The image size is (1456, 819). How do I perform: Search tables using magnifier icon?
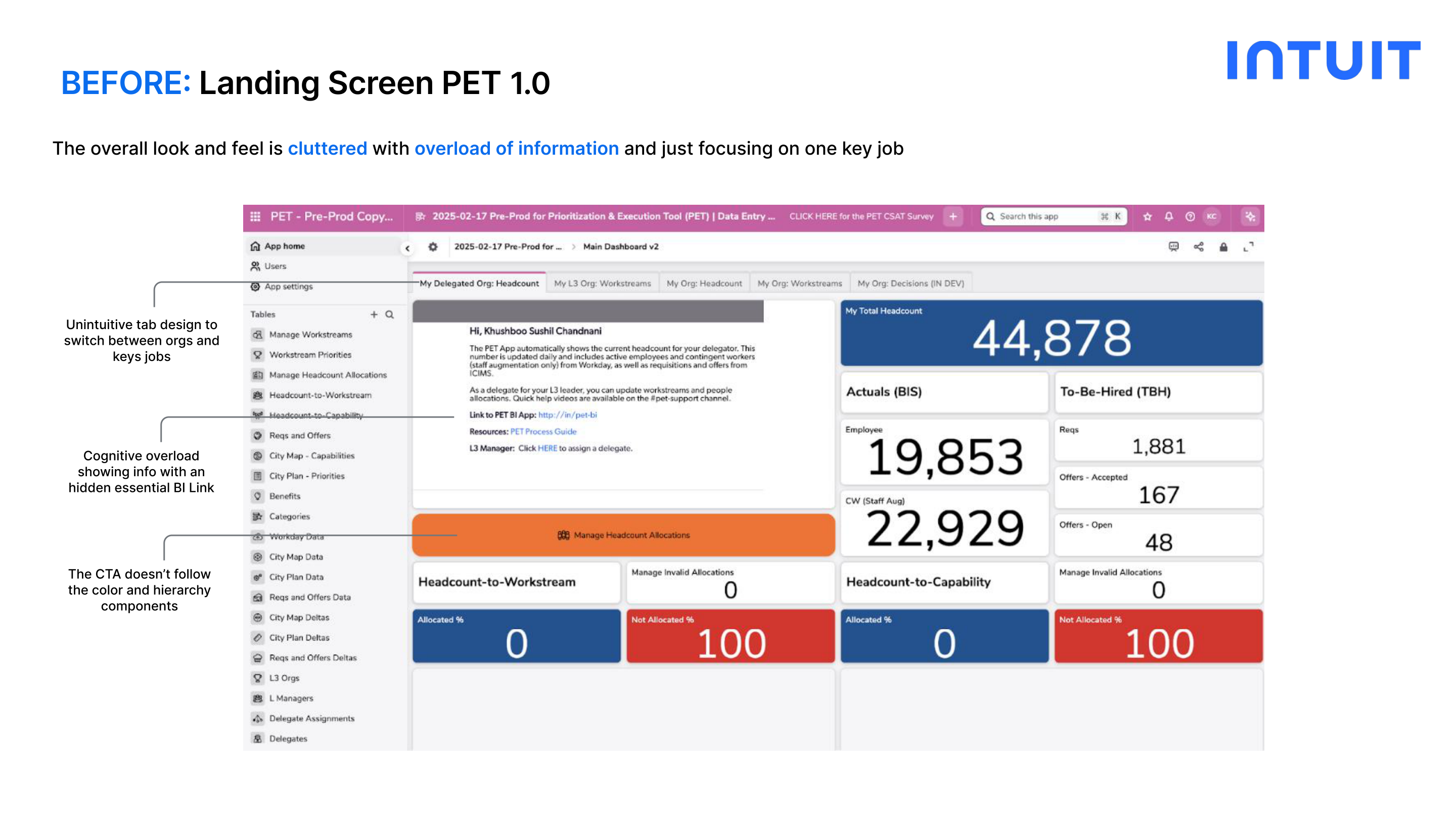tap(389, 314)
